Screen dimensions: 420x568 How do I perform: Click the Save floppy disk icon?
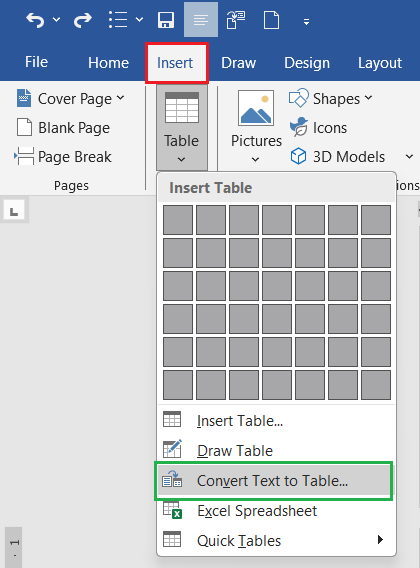pos(166,20)
